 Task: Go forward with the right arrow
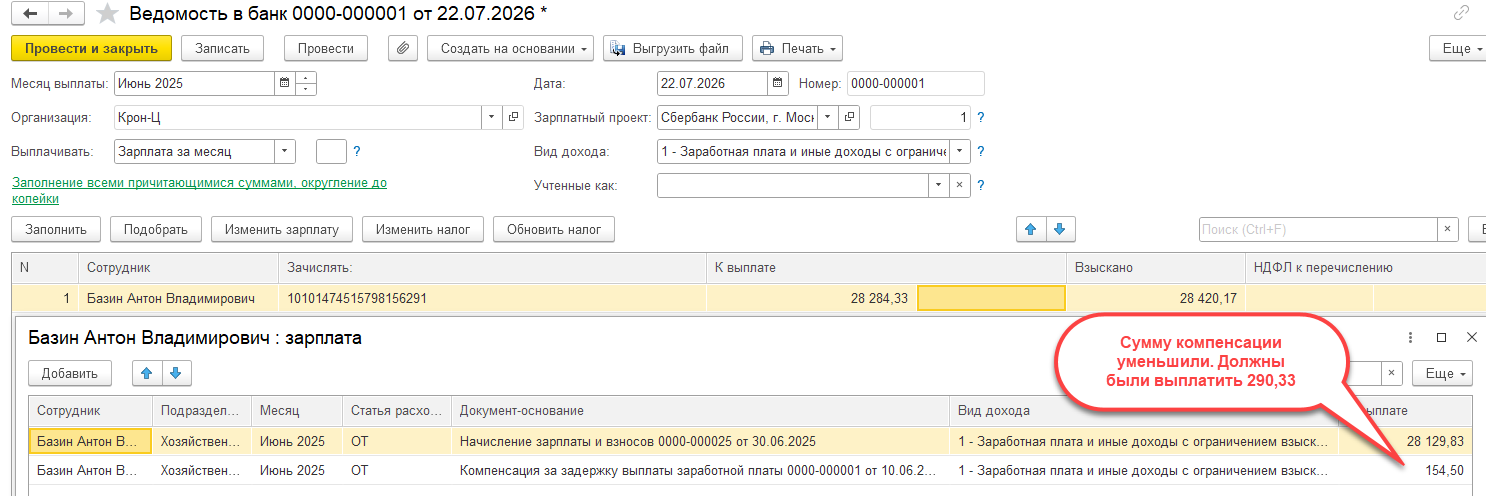tap(64, 14)
